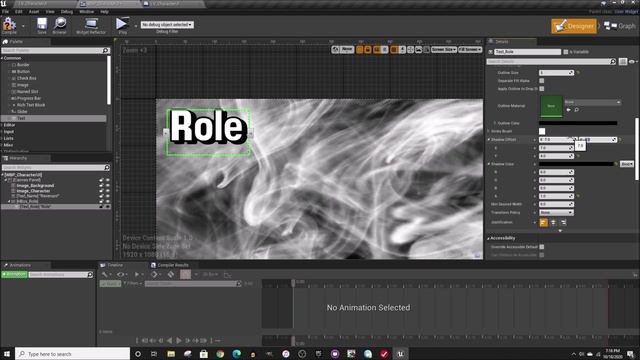Viewport: 640px width, 360px height.
Task: Open Details view options eye icon
Action: [x=632, y=62]
